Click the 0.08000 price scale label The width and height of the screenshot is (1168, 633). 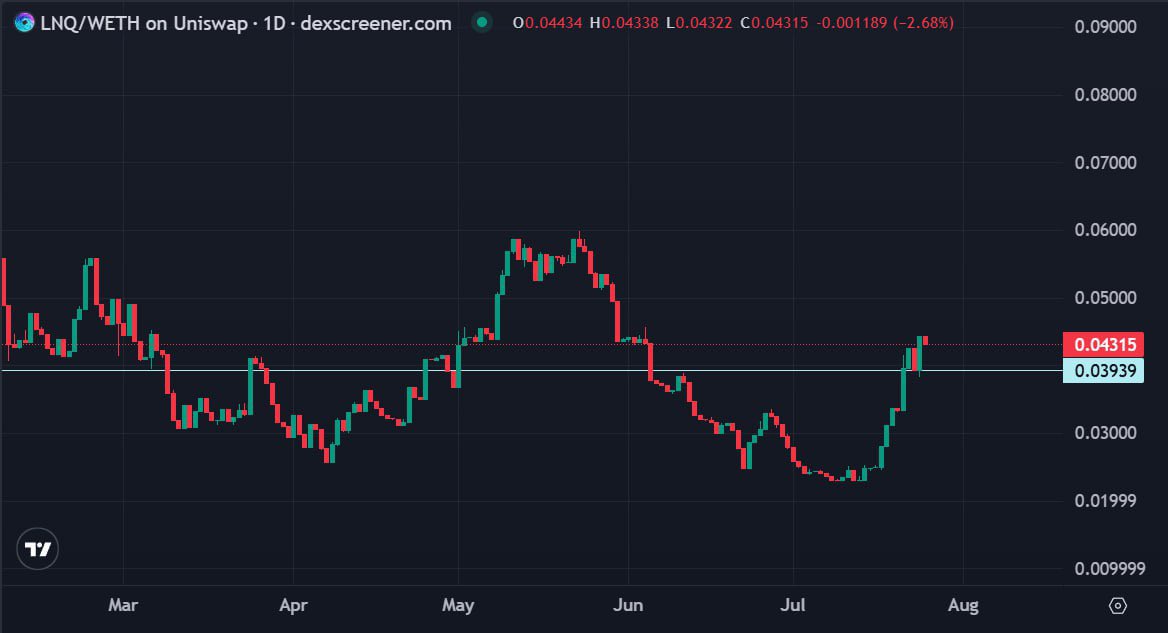[x=1105, y=95]
